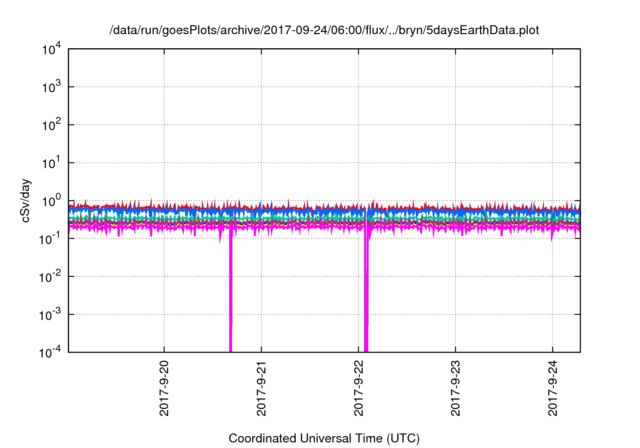
Task: Click the 2017-9-23 date tick label
Action: pos(456,388)
